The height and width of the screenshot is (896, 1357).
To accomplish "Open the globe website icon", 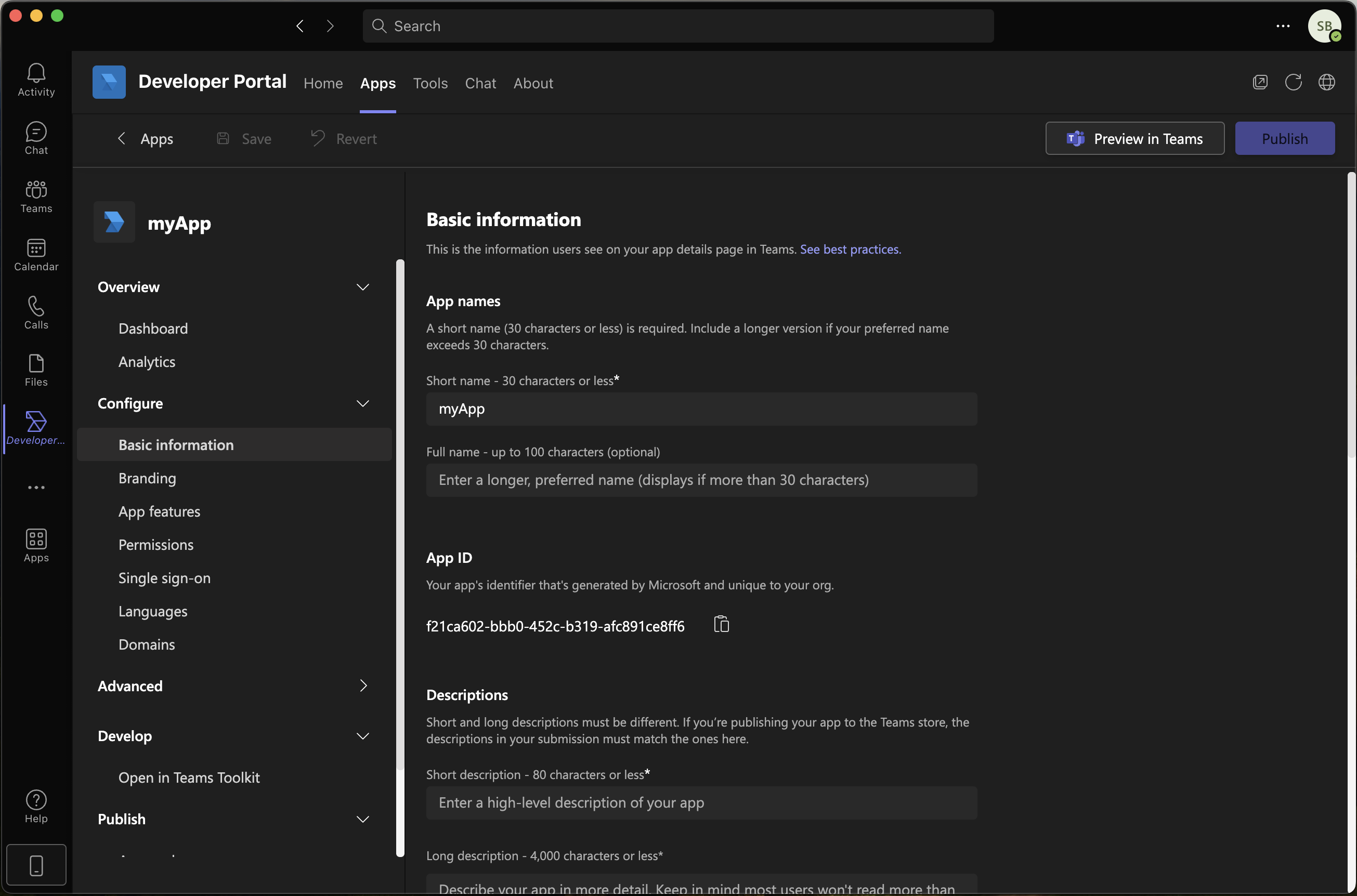I will (1326, 82).
